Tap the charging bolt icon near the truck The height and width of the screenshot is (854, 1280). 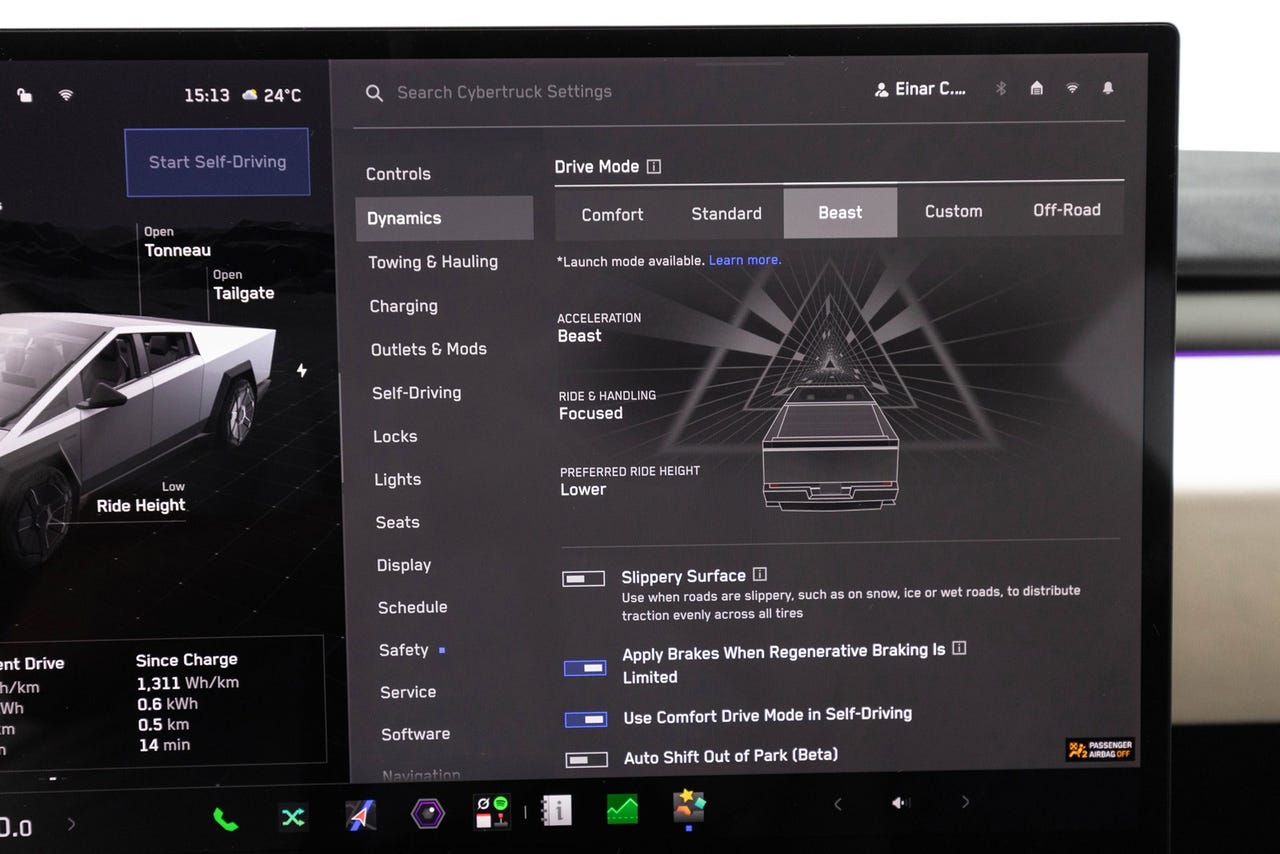(302, 371)
